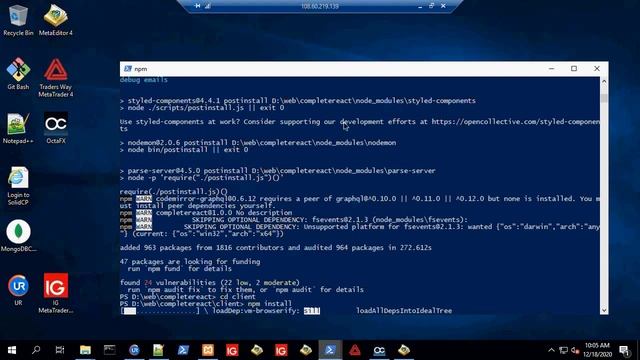640x360 pixels.
Task: Click the orange XAMPP taskbar icon
Action: coord(208,350)
